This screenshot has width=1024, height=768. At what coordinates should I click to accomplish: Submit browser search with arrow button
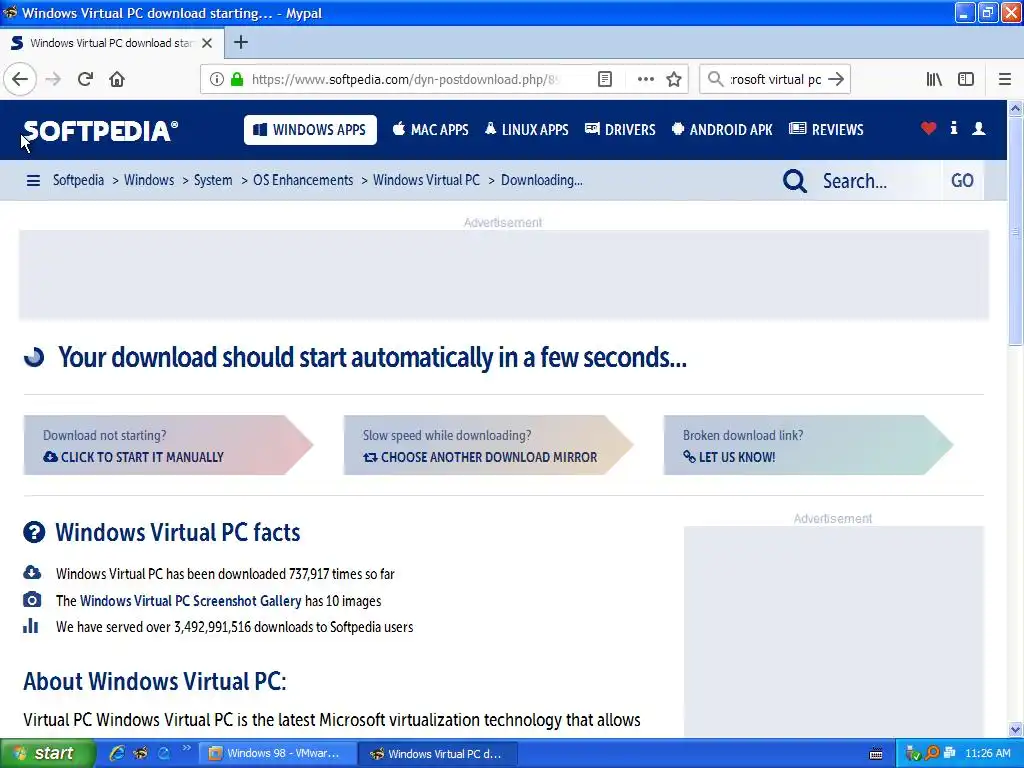[x=835, y=80]
